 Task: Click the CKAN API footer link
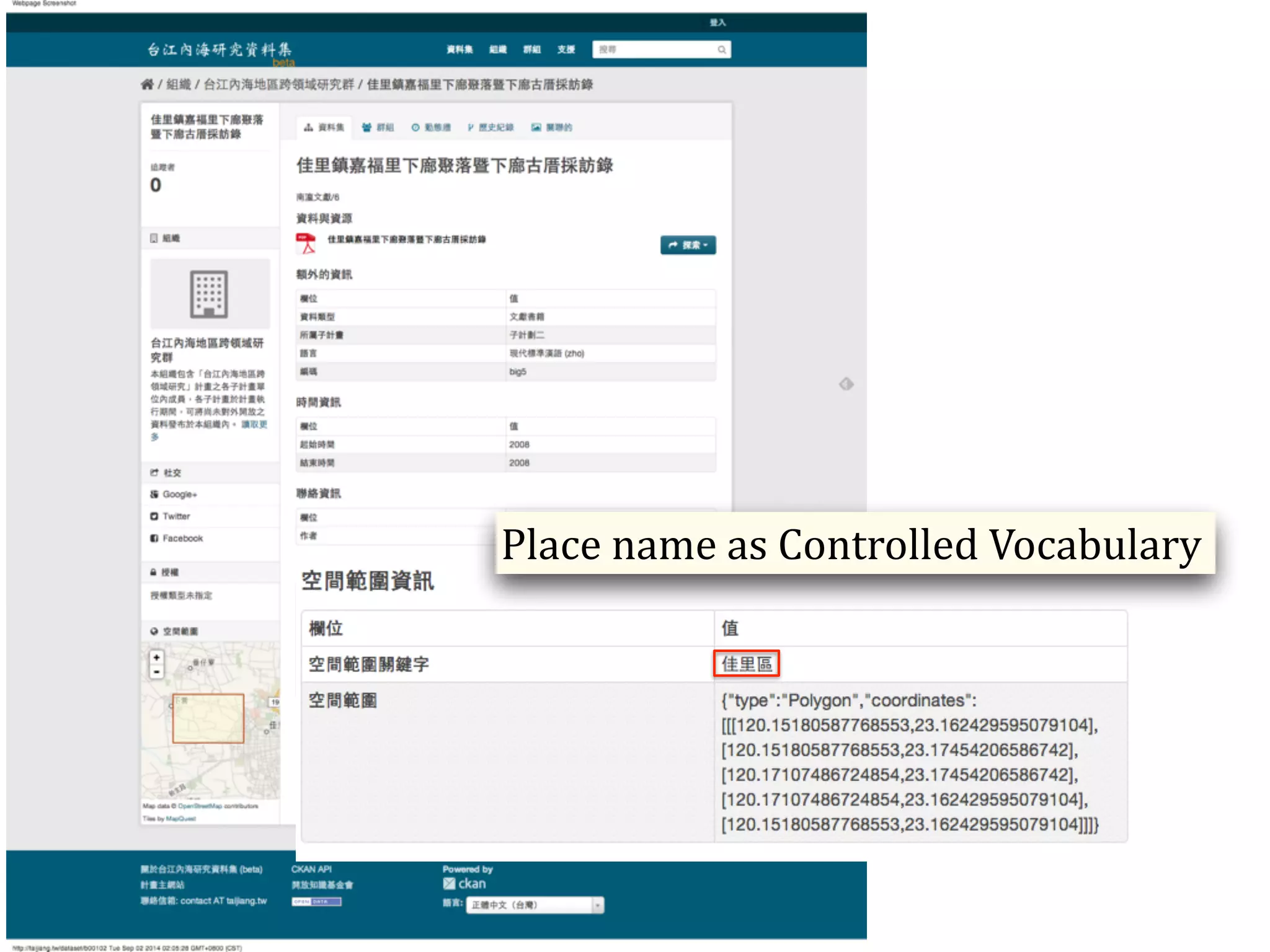click(x=311, y=870)
